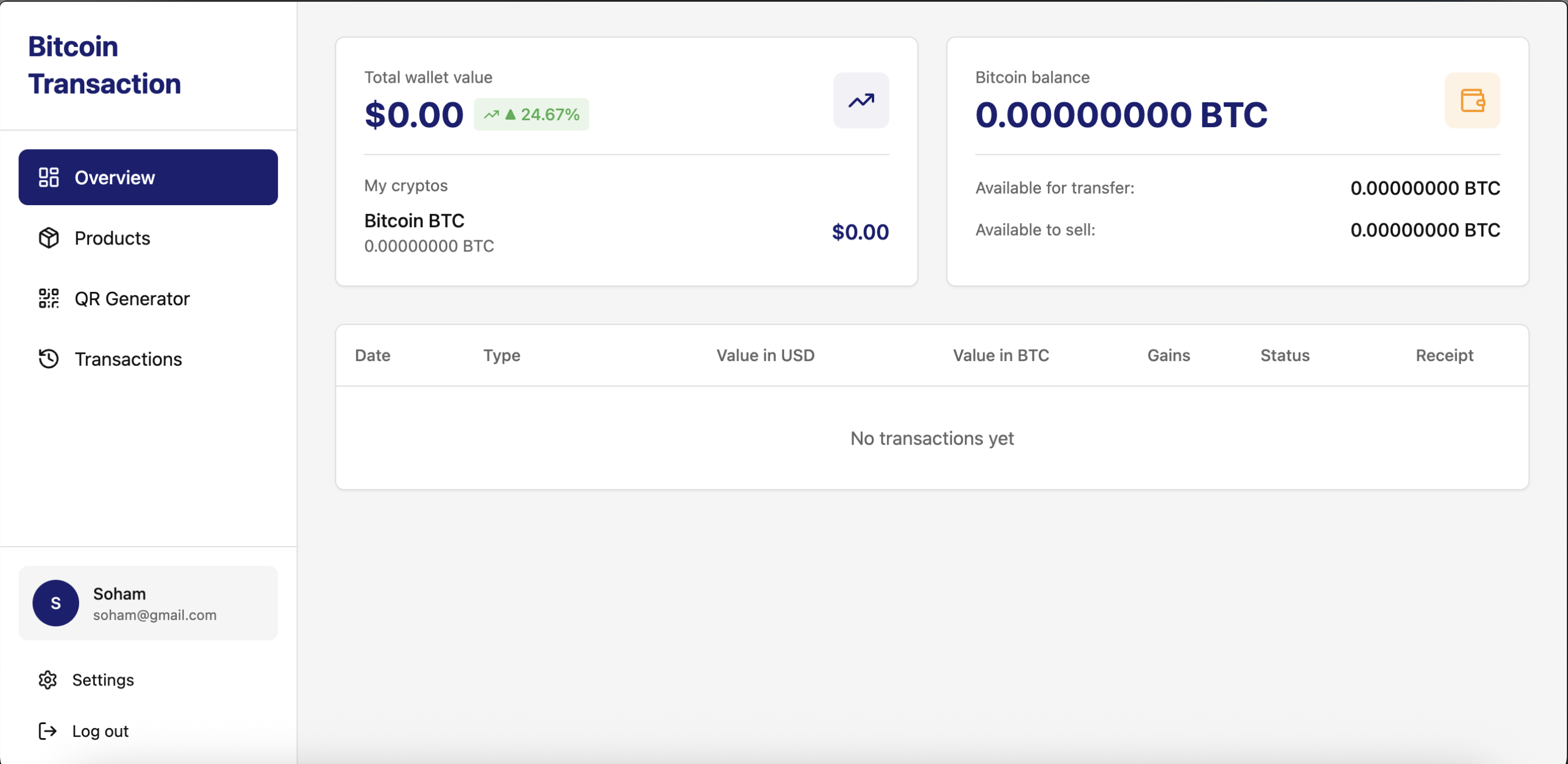Image resolution: width=1568 pixels, height=764 pixels.
Task: Click the Overview grid icon in sidebar
Action: click(49, 177)
